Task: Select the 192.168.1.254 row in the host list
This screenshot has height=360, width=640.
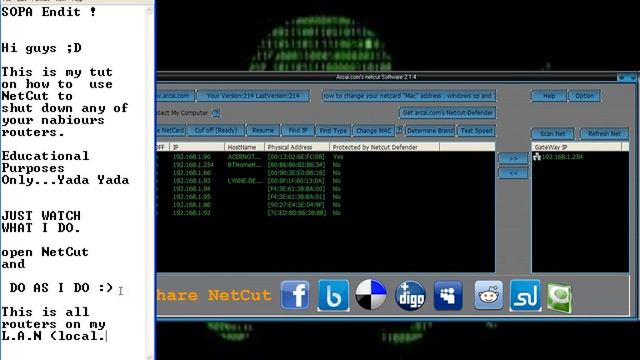Action: point(326,165)
